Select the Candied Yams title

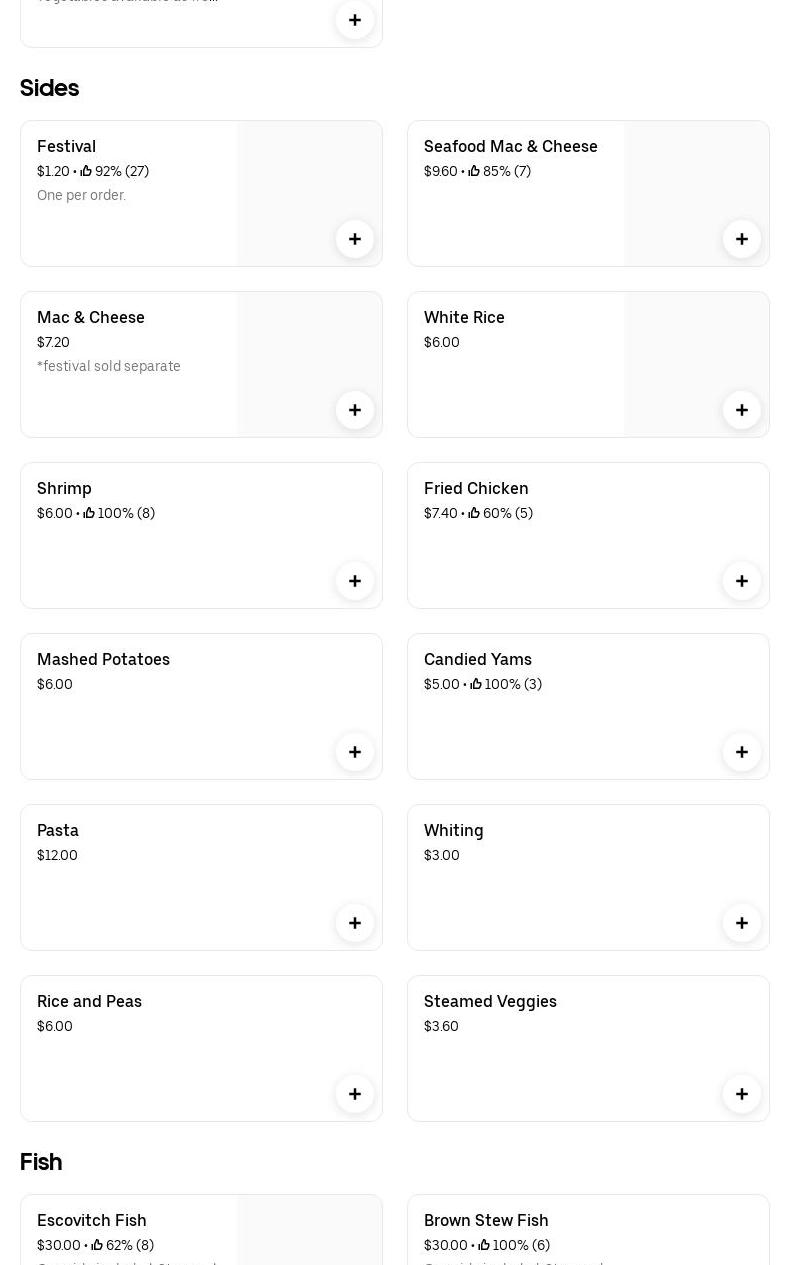tap(478, 660)
